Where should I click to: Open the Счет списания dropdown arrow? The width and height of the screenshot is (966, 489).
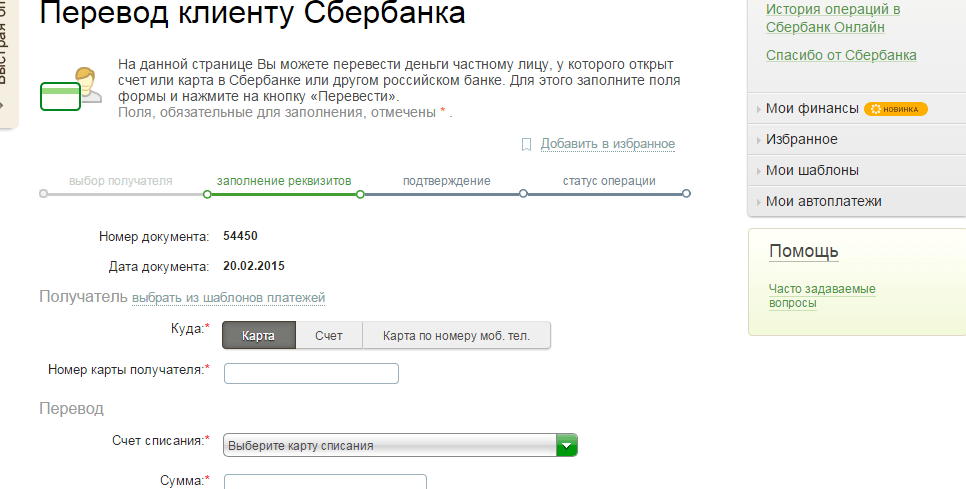click(x=567, y=445)
